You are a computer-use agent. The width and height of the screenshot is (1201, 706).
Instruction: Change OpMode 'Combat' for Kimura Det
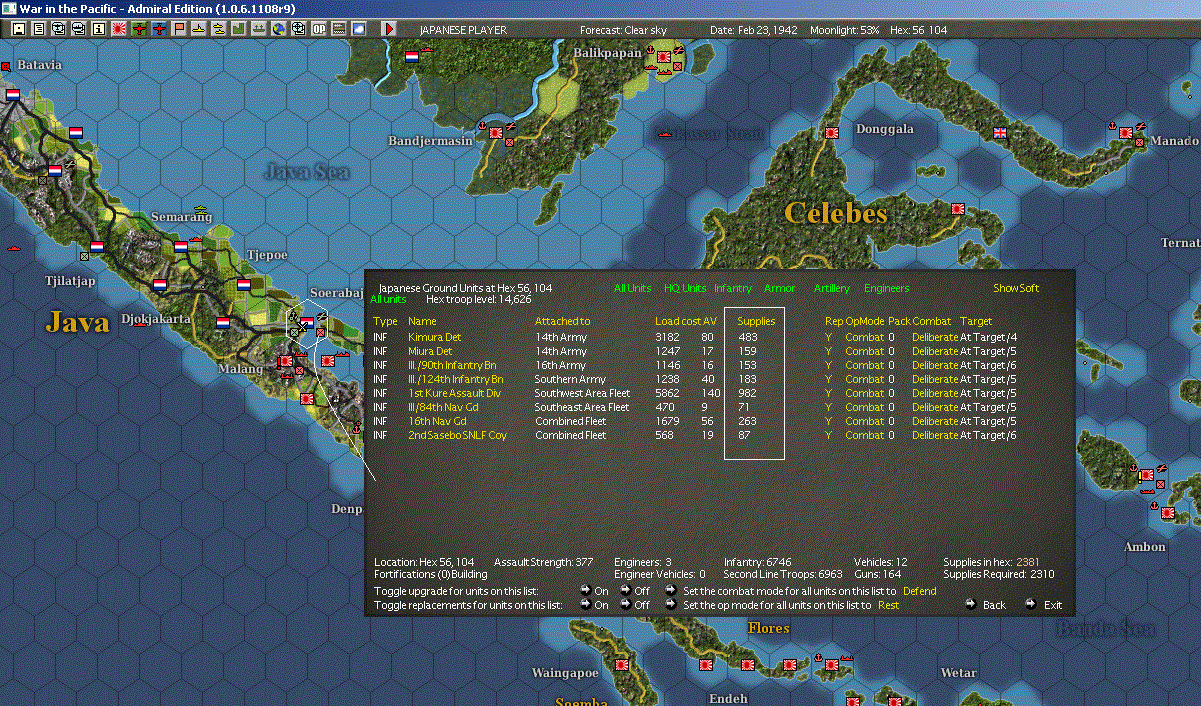[x=865, y=337]
